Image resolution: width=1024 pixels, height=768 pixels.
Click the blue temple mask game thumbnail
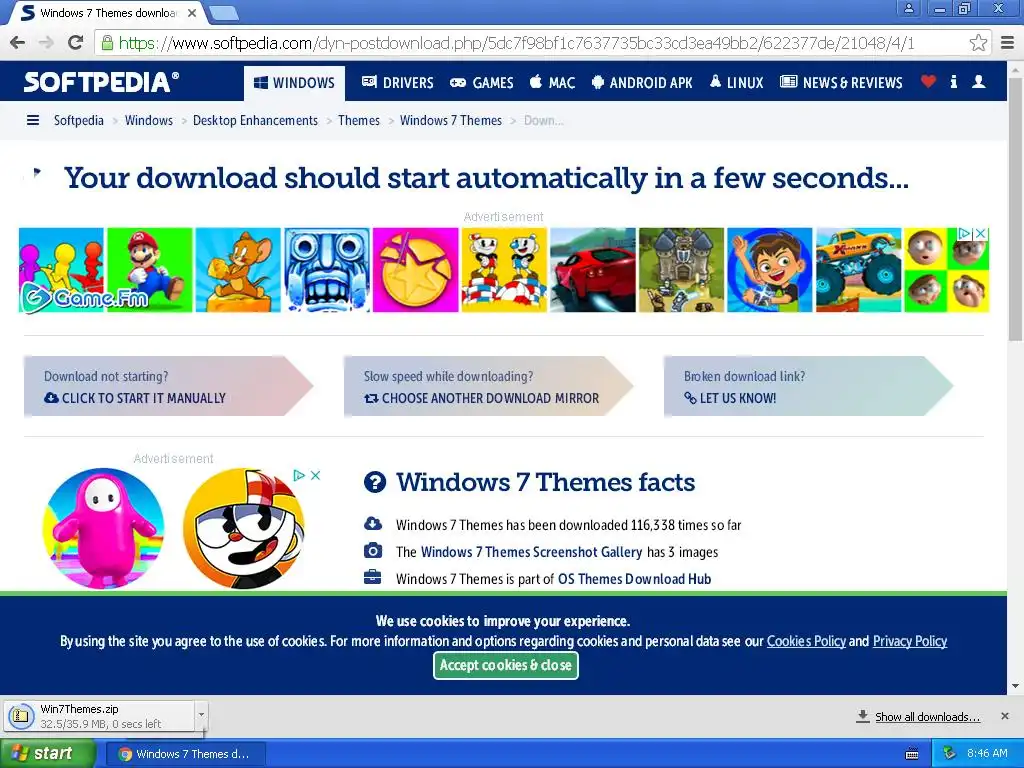[327, 270]
